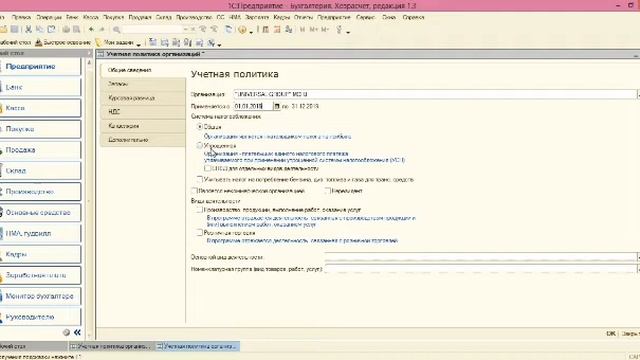Enable the Производство продукции, выполнение работ checkbox
Image resolution: width=640 pixels, height=360 pixels.
point(200,210)
